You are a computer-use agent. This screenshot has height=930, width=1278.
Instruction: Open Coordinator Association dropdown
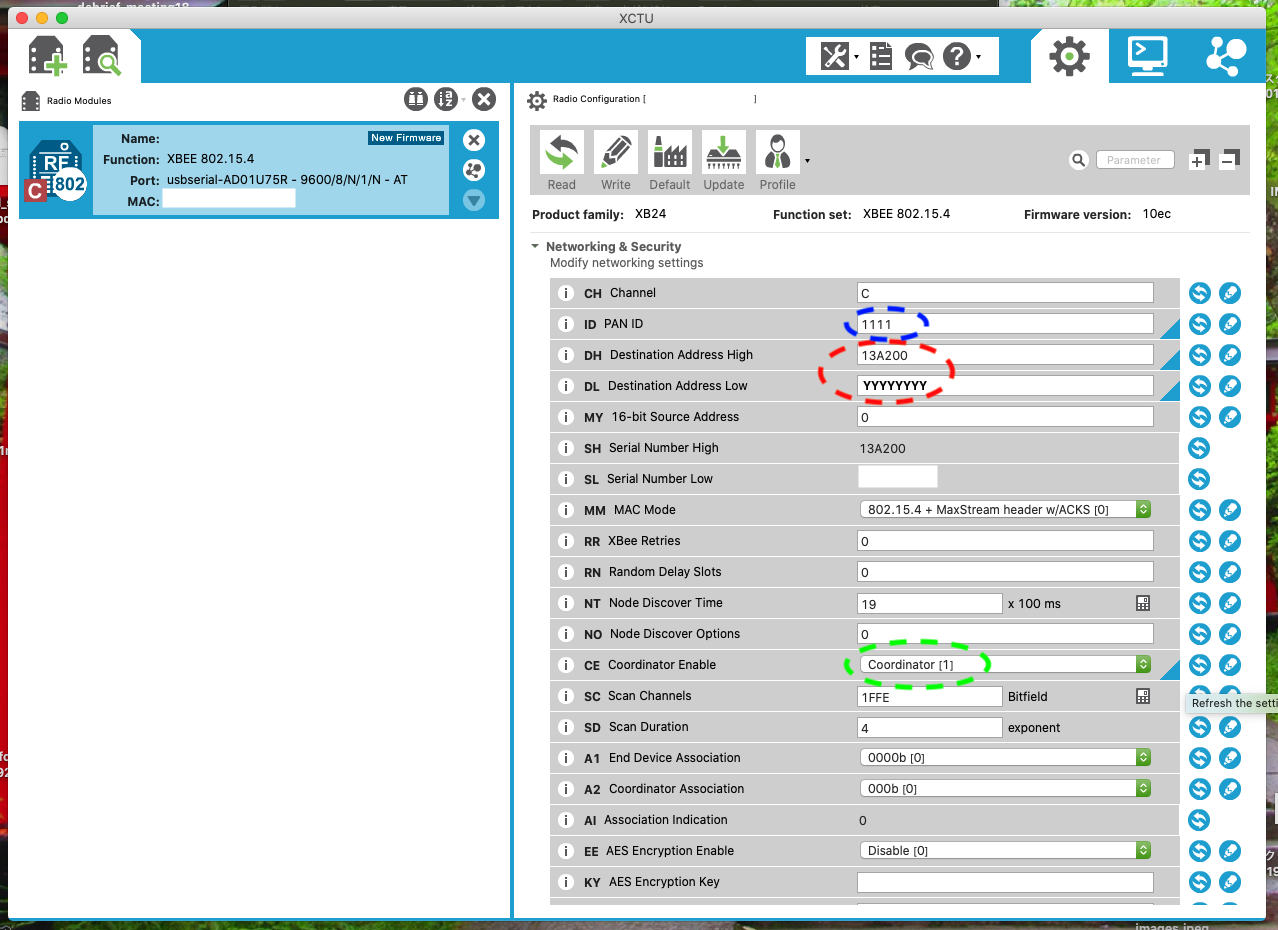click(1005, 789)
